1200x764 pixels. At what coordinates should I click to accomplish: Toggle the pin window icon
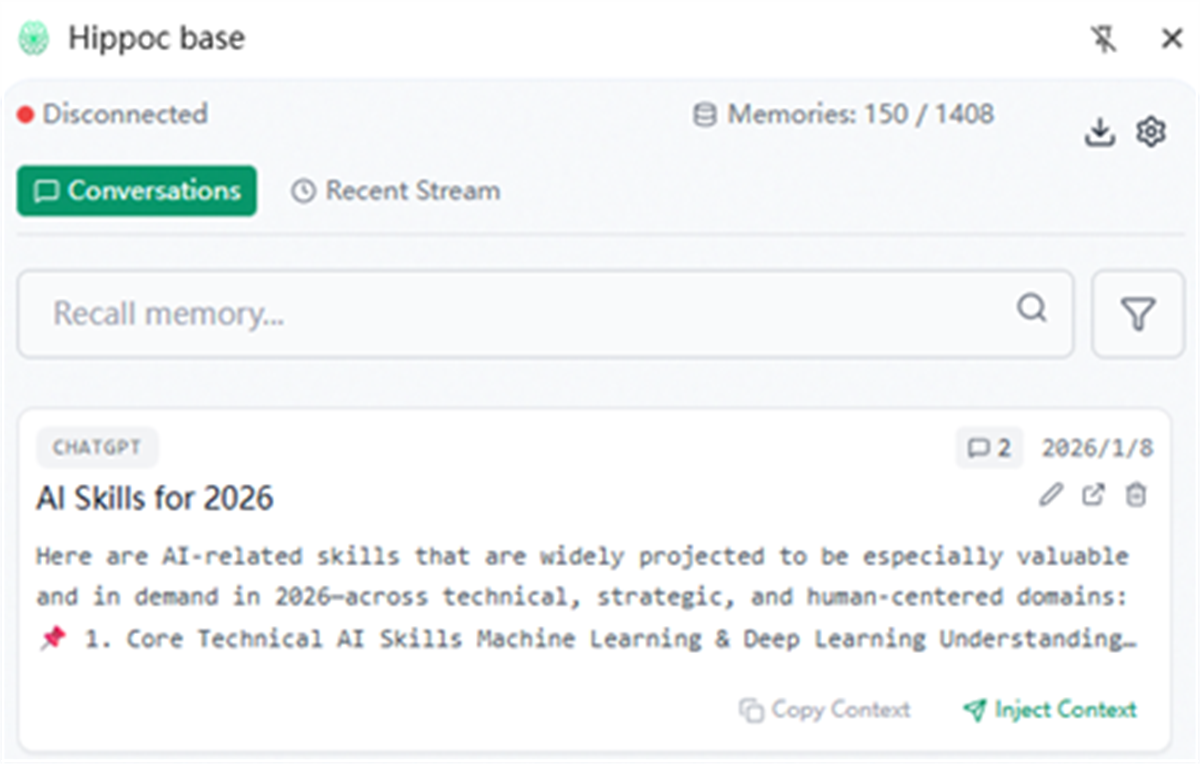[1103, 40]
